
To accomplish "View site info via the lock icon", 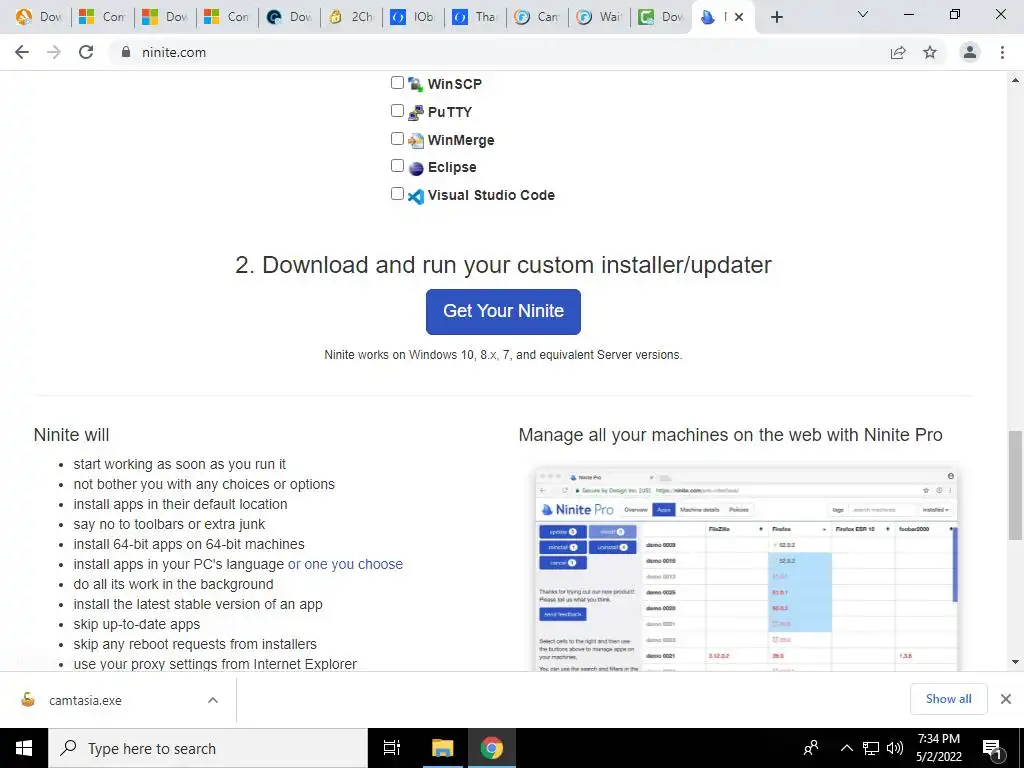I will point(125,52).
